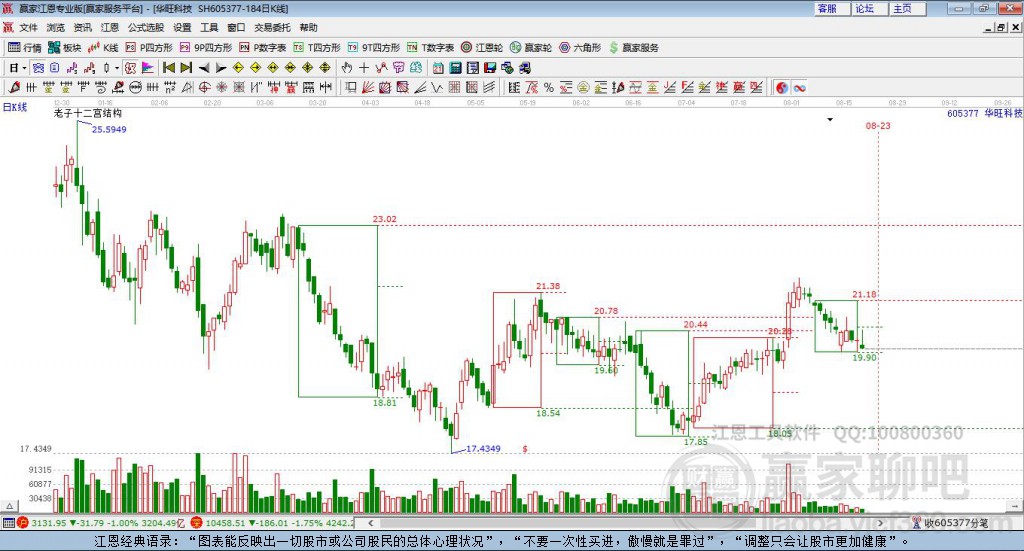Open the P四方形 square tool
The width and height of the screenshot is (1024, 551).
(149, 48)
